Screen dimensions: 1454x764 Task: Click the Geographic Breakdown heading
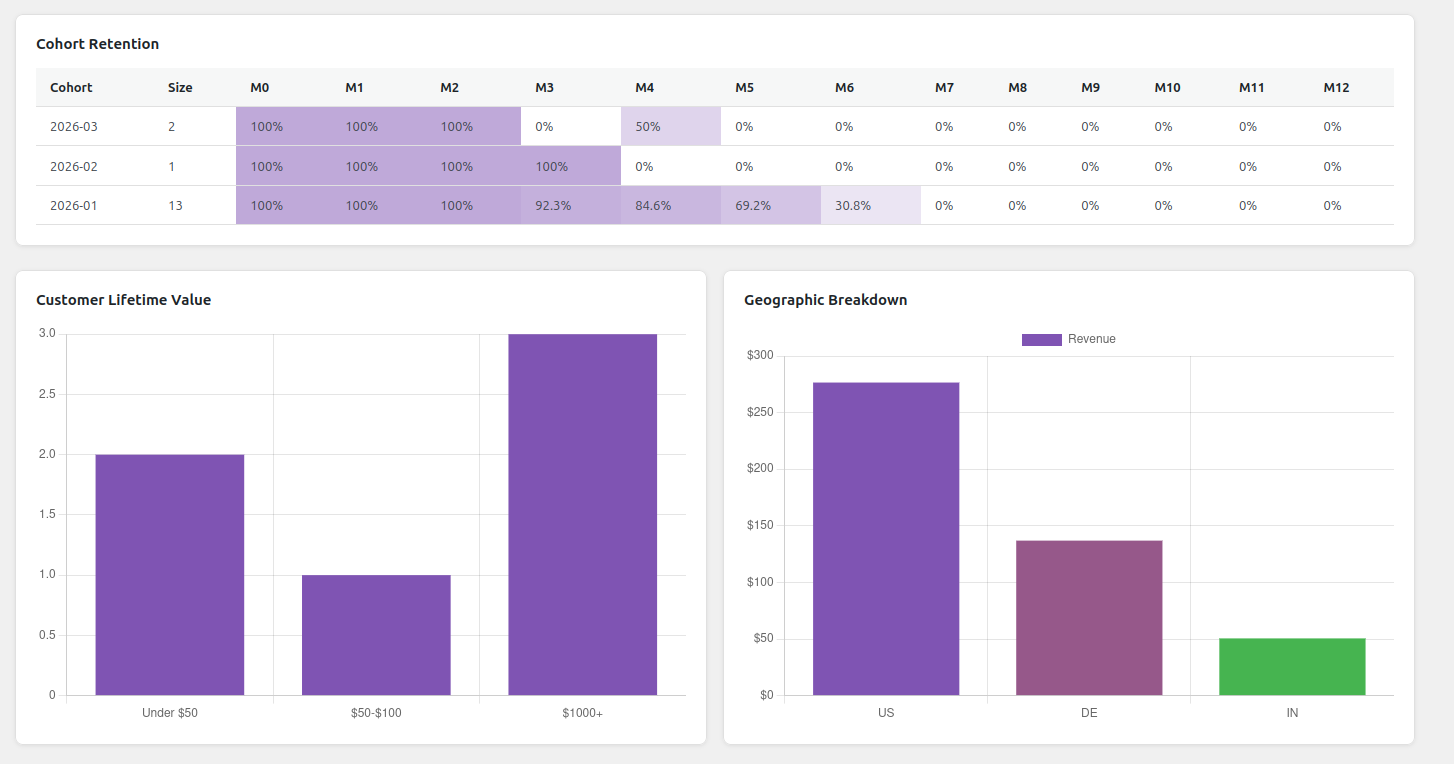826,300
